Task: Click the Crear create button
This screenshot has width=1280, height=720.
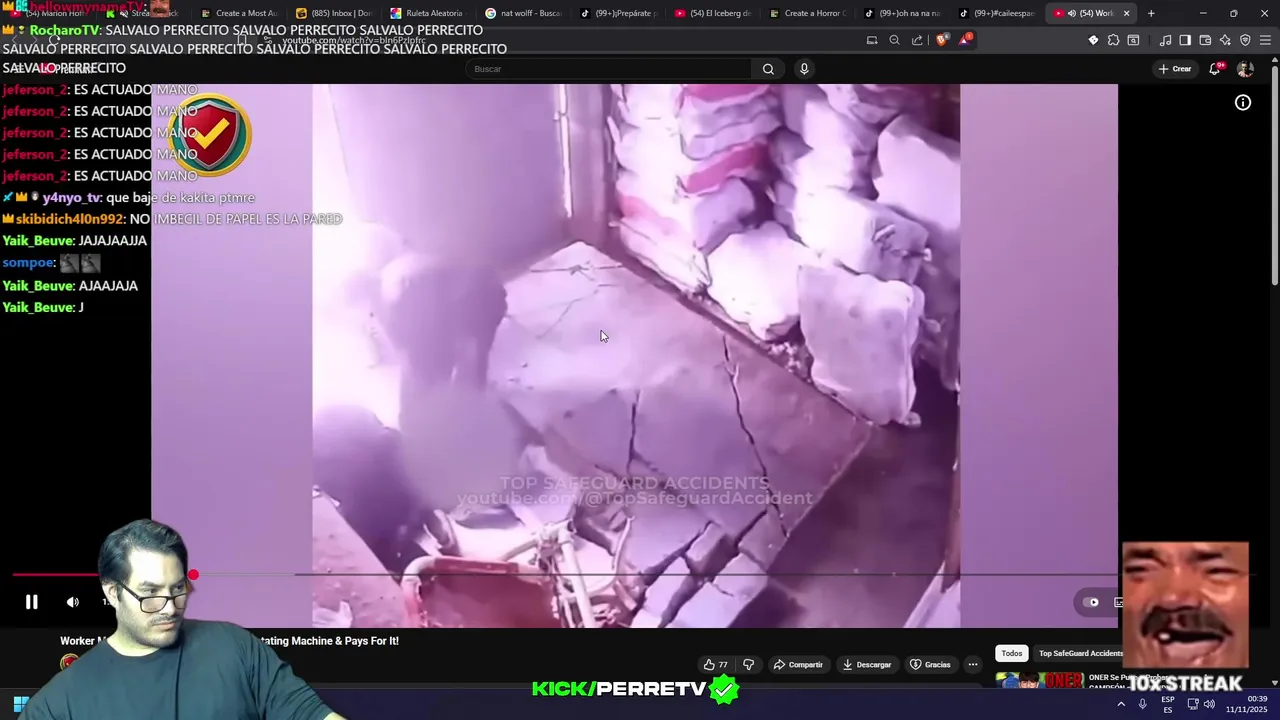Action: (x=1175, y=69)
